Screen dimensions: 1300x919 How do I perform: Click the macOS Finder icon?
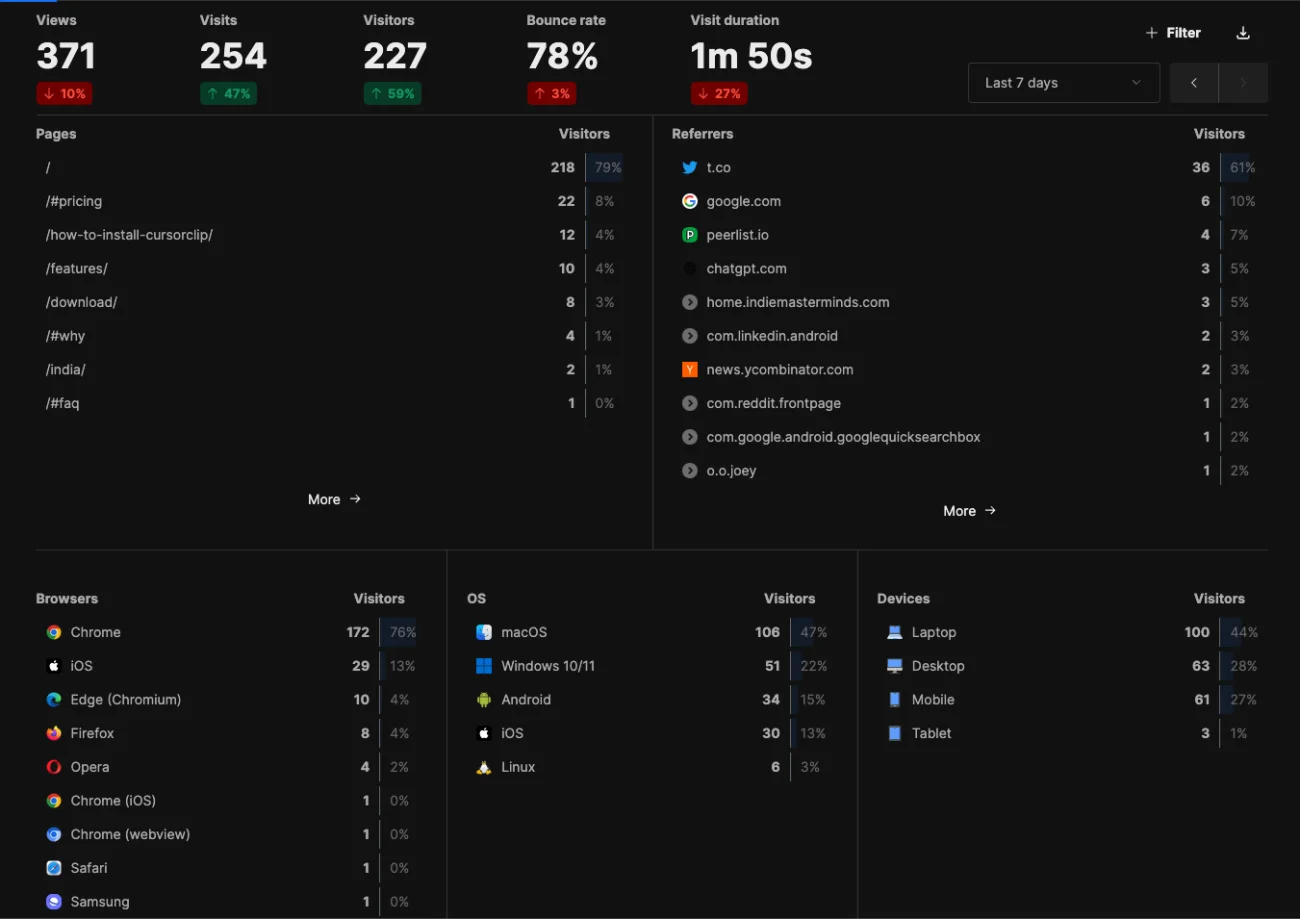[x=484, y=632]
